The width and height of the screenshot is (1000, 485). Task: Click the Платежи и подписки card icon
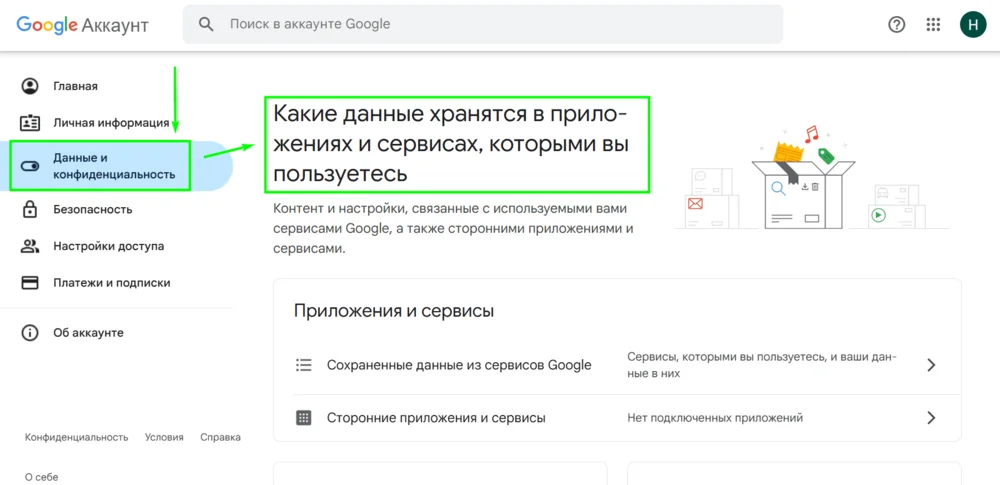[30, 283]
